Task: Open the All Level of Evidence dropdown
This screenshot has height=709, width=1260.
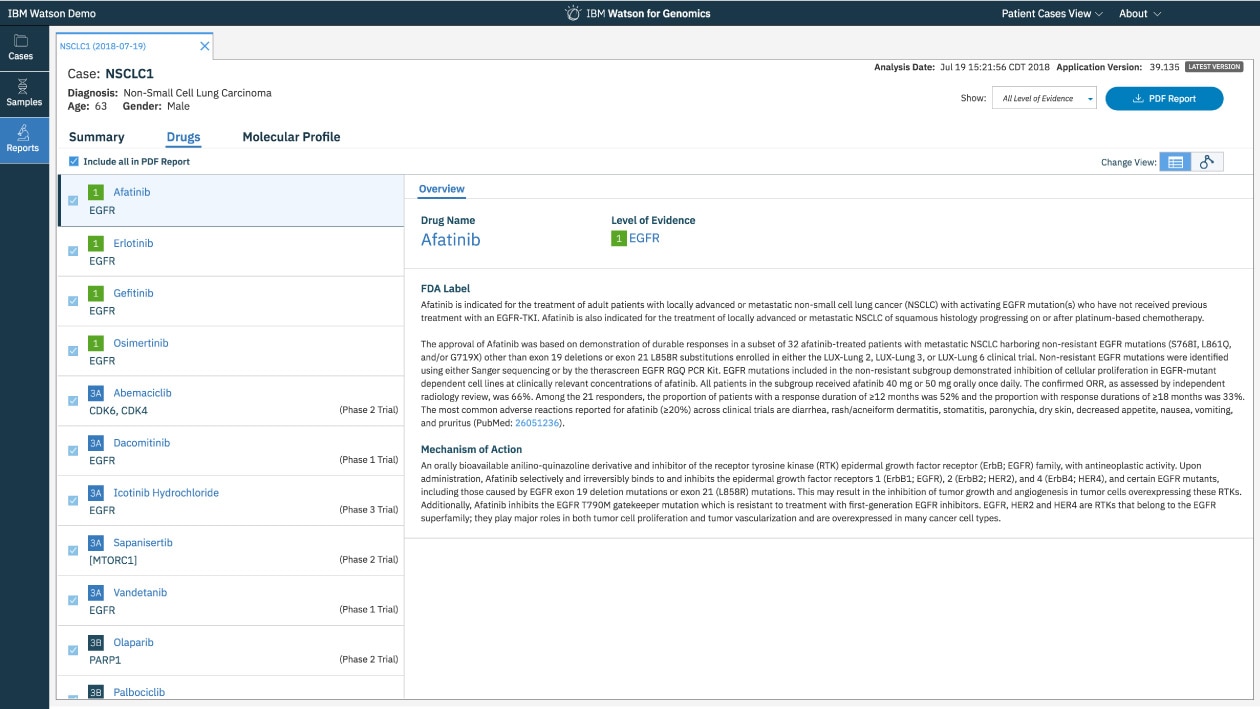Action: 1044,98
